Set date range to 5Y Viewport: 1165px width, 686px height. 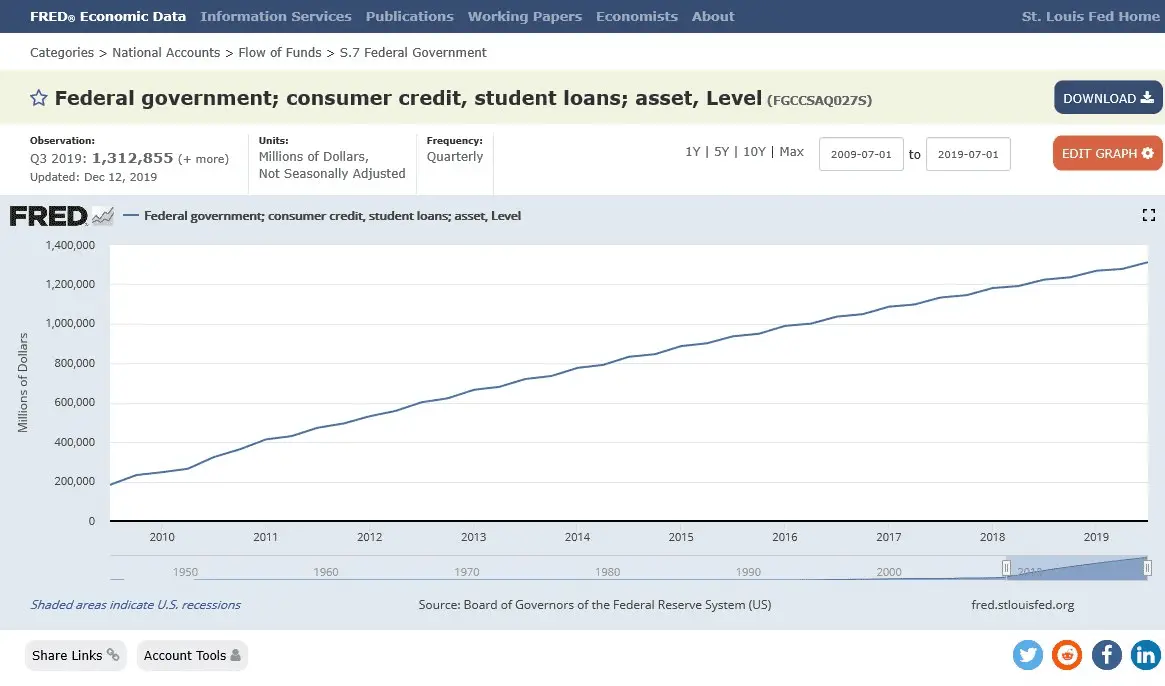coord(721,152)
